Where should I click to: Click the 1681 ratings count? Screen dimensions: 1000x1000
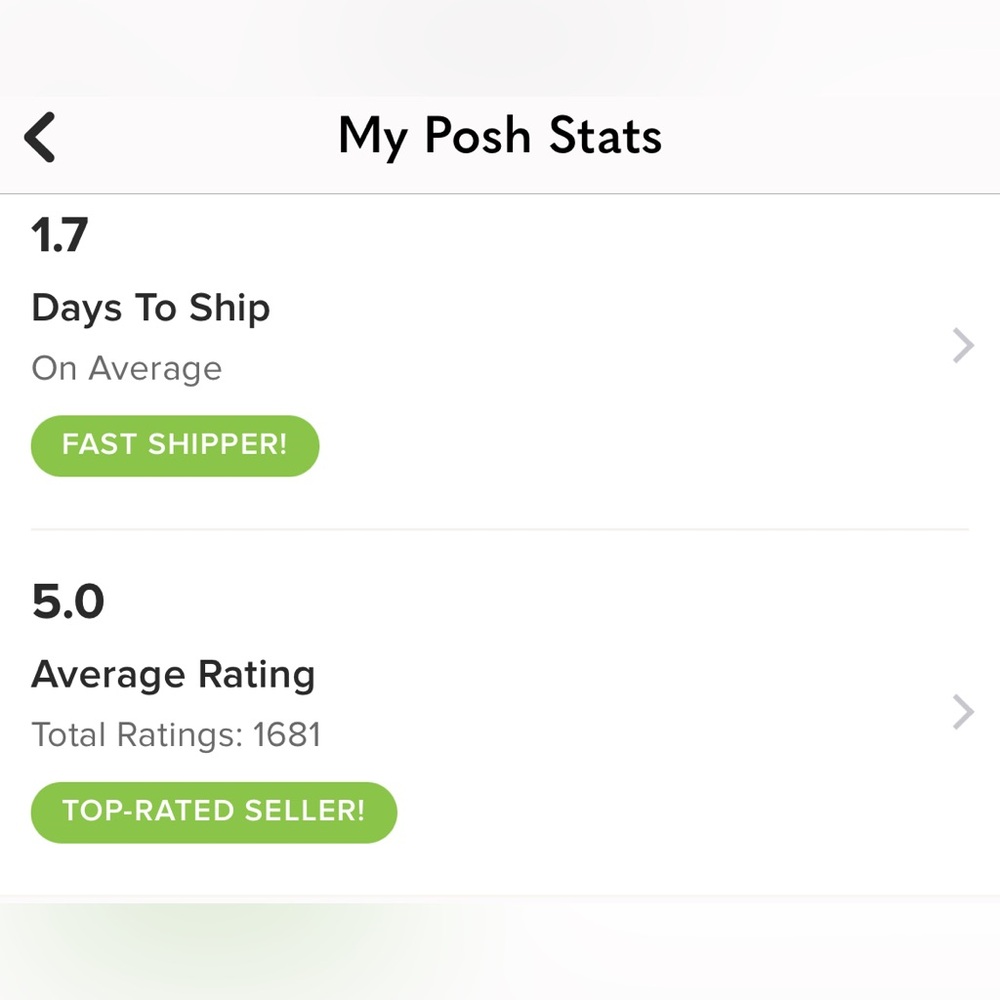287,736
